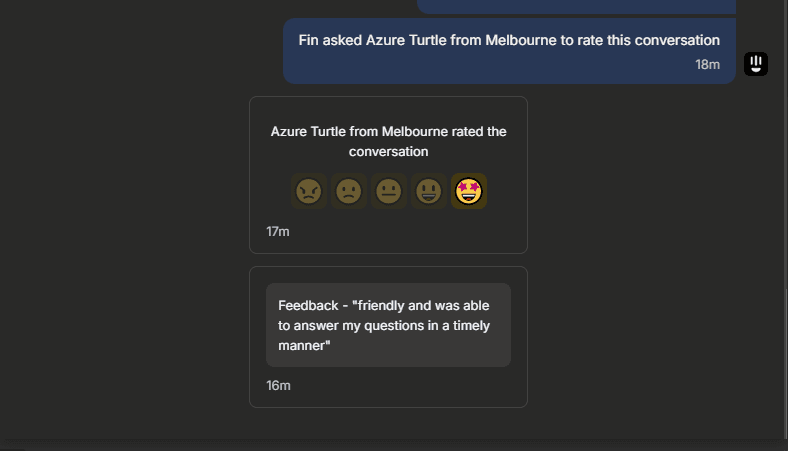Click the rated the conversation heading text

(x=388, y=141)
